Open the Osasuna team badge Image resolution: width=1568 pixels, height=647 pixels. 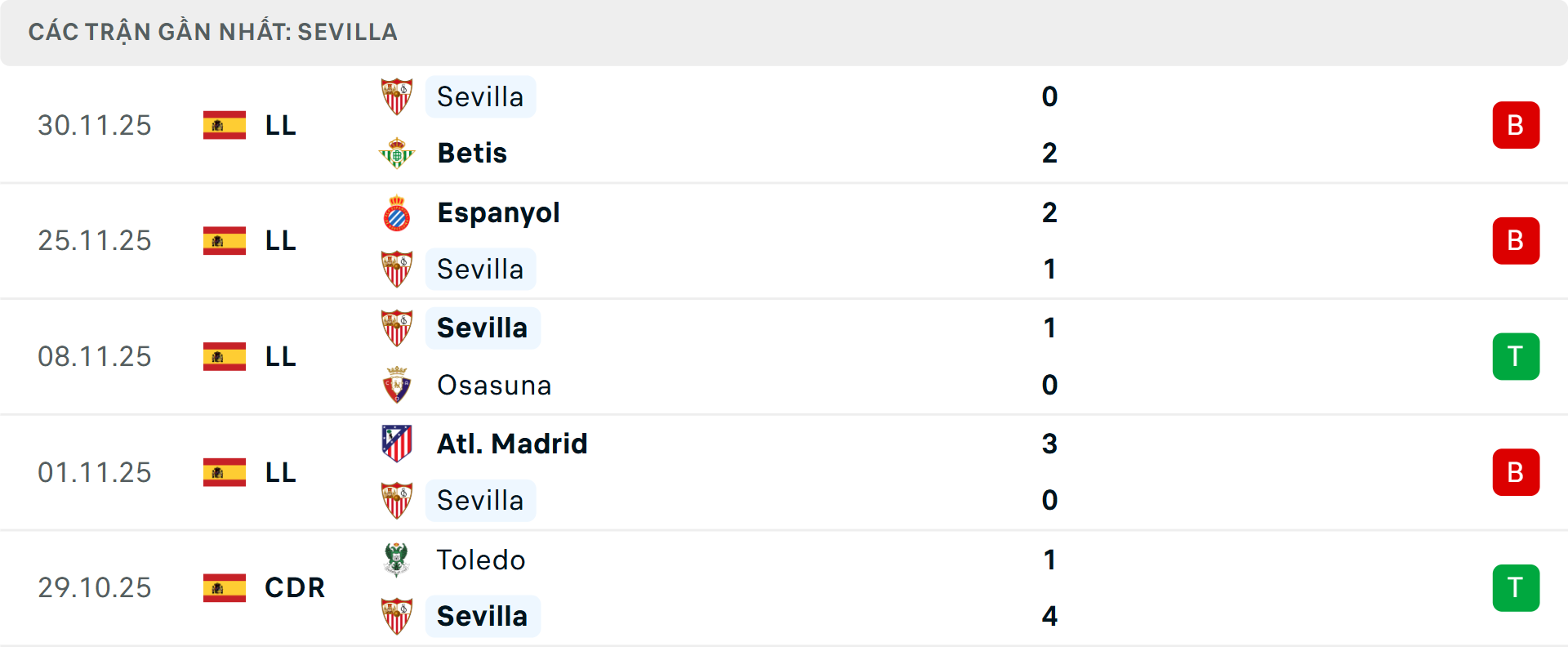click(398, 385)
